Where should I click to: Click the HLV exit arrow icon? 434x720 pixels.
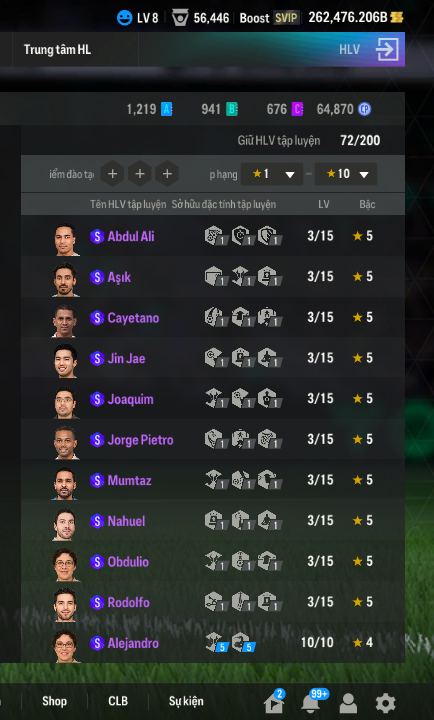tap(387, 50)
